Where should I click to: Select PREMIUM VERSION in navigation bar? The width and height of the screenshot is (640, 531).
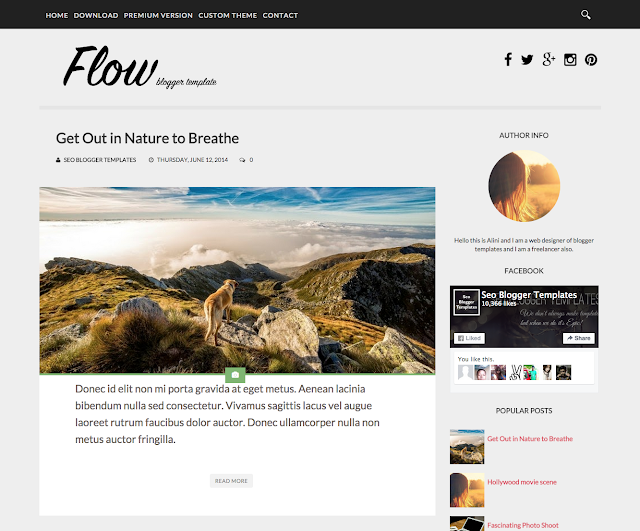[x=158, y=16]
